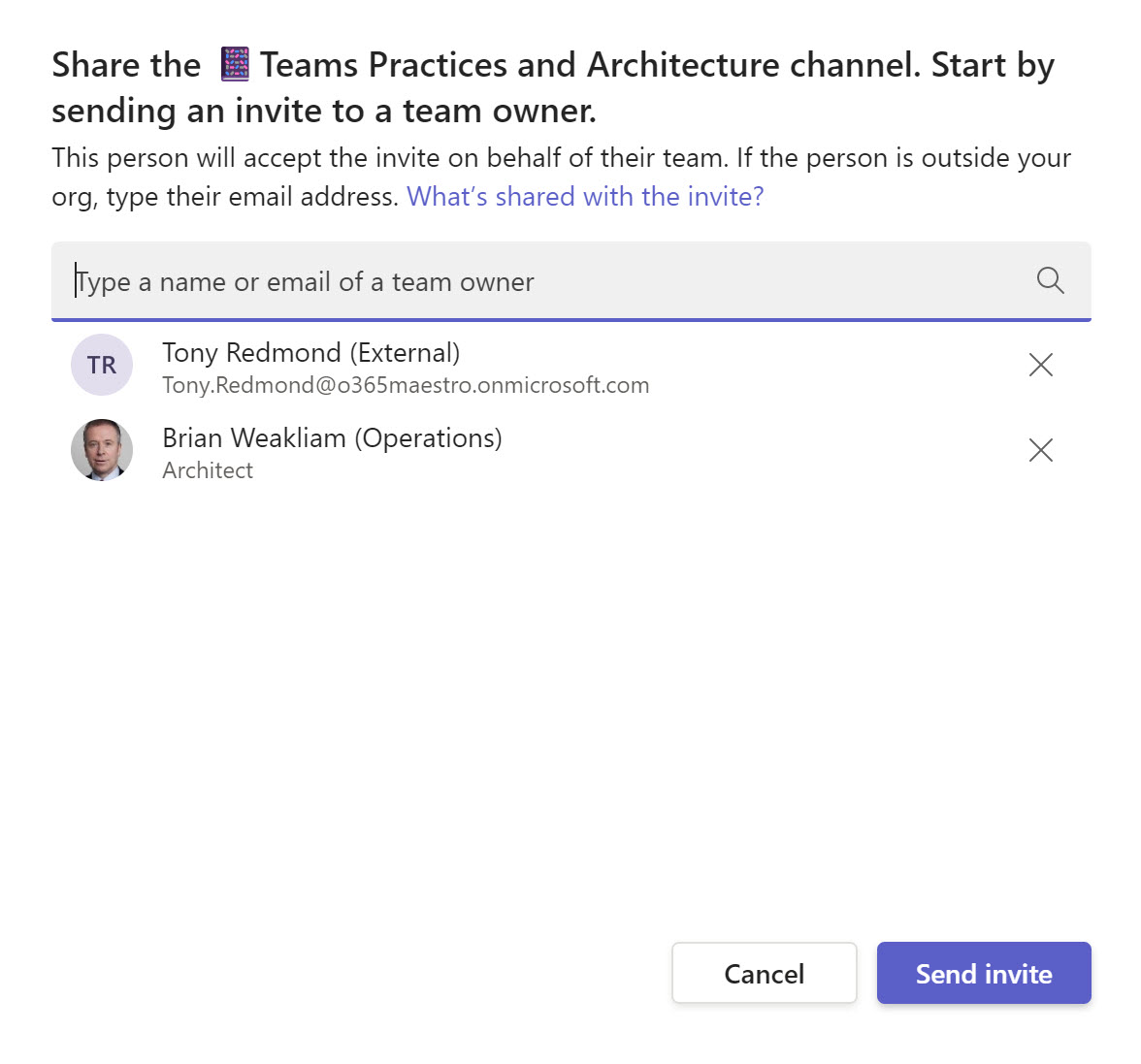Select Brian Weakliam (Operations) entry
The height and width of the screenshot is (1064, 1141).
click(x=332, y=437)
